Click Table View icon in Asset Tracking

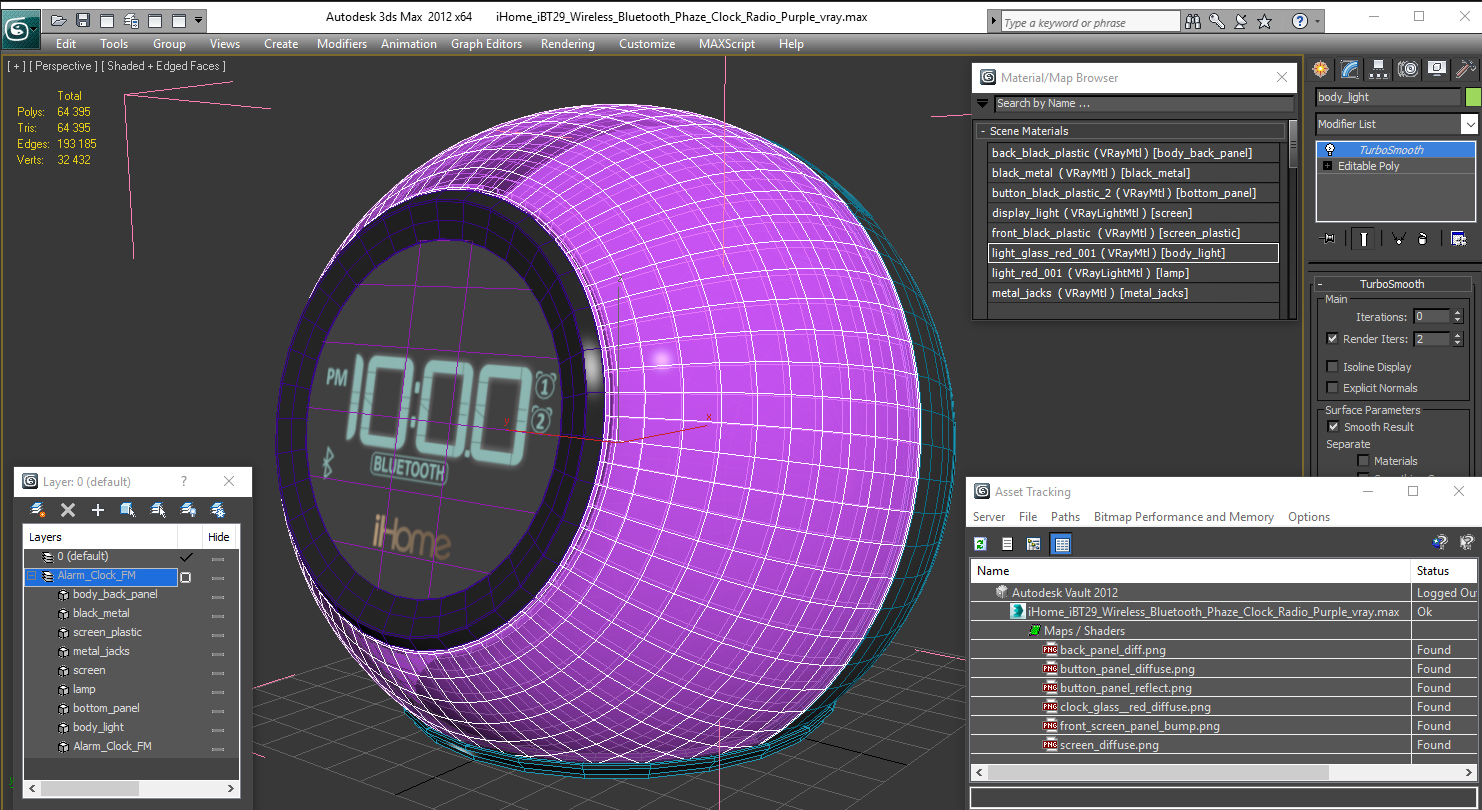[1062, 544]
